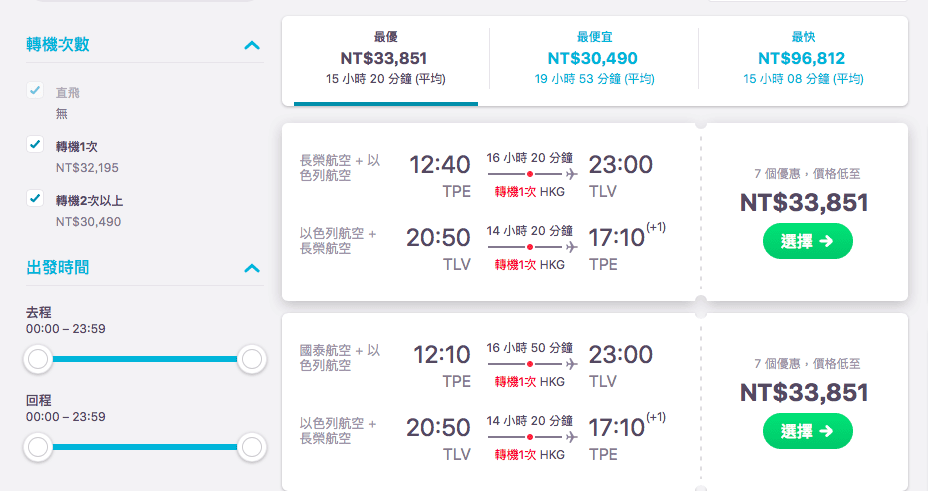
Task: Click airplane icon on first 20:50 TLV return
Action: click(x=571, y=247)
